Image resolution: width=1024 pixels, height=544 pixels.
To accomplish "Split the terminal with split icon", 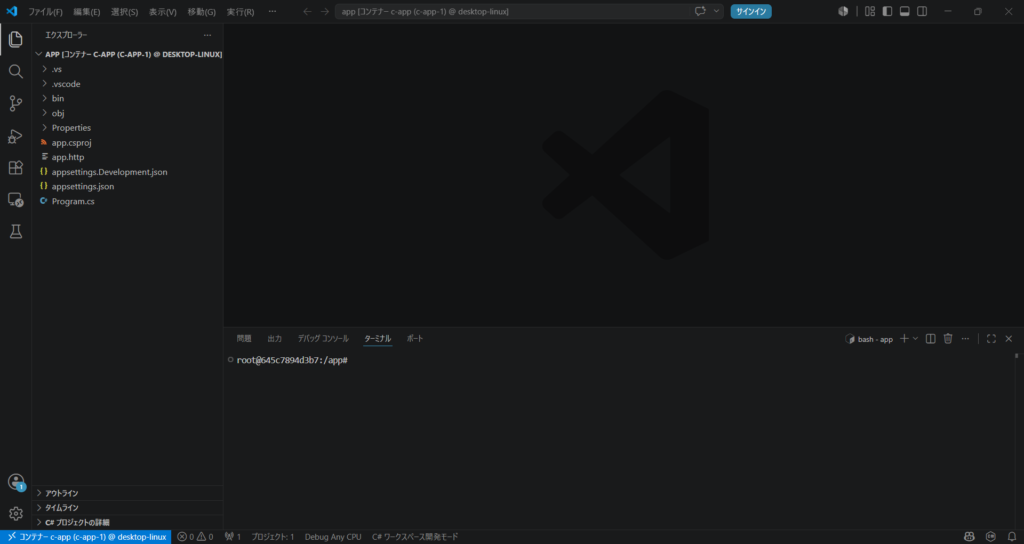I will (x=931, y=338).
